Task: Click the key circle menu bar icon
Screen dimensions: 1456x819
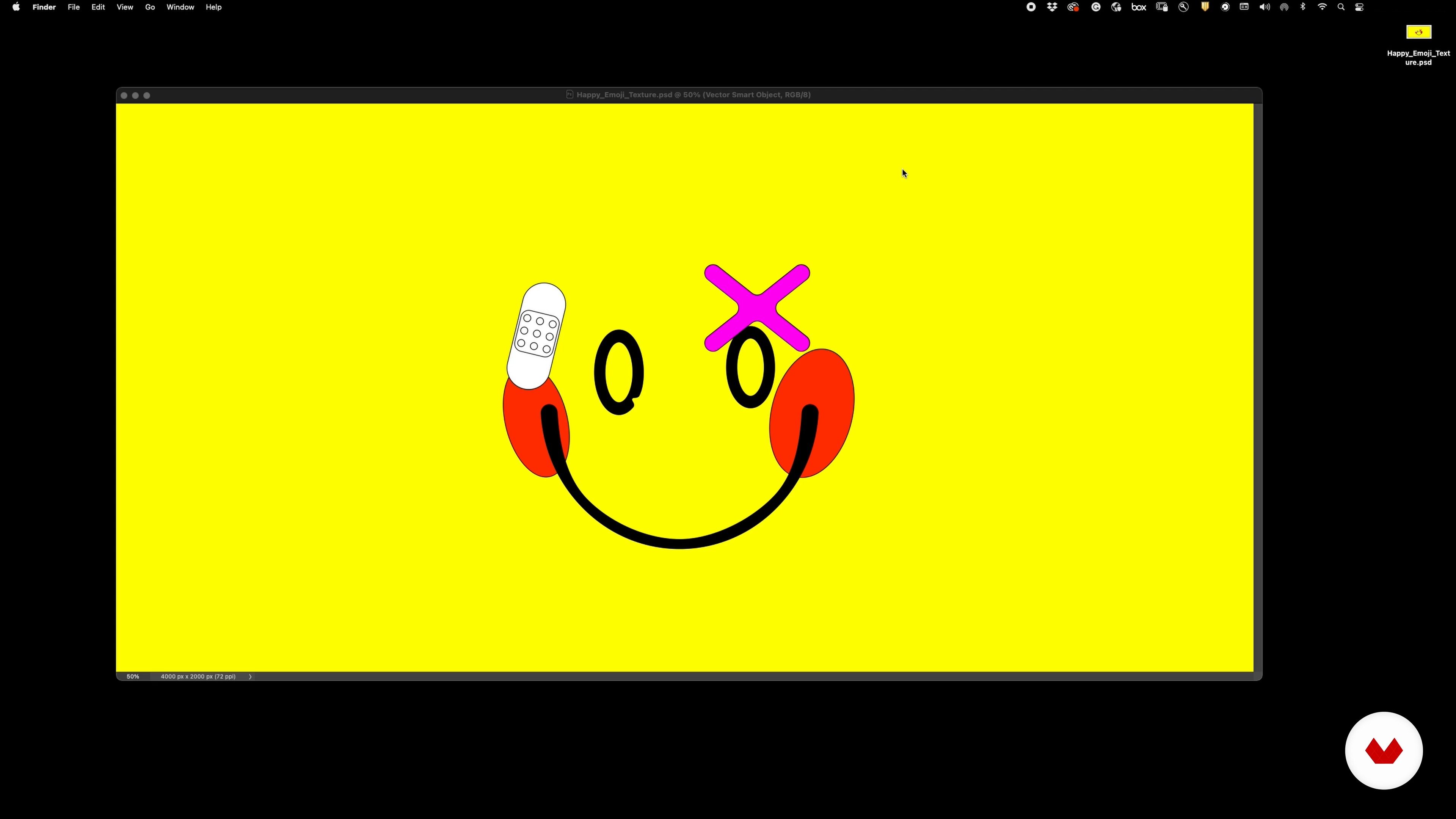Action: tap(1183, 7)
